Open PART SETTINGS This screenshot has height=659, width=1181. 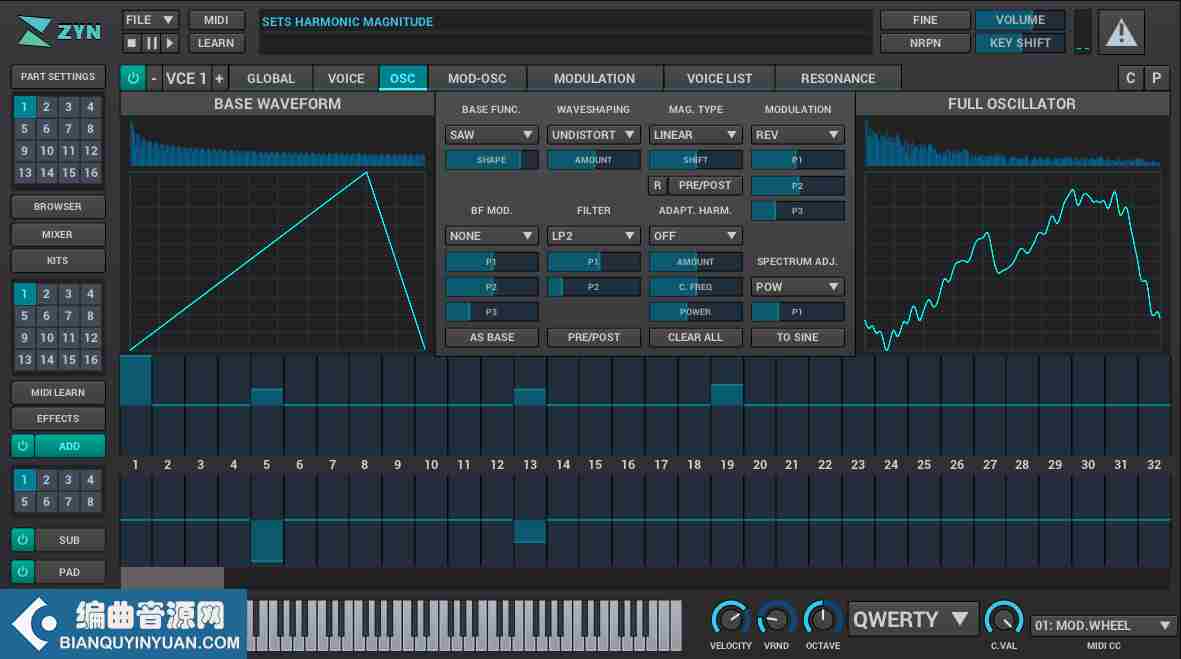[58, 77]
